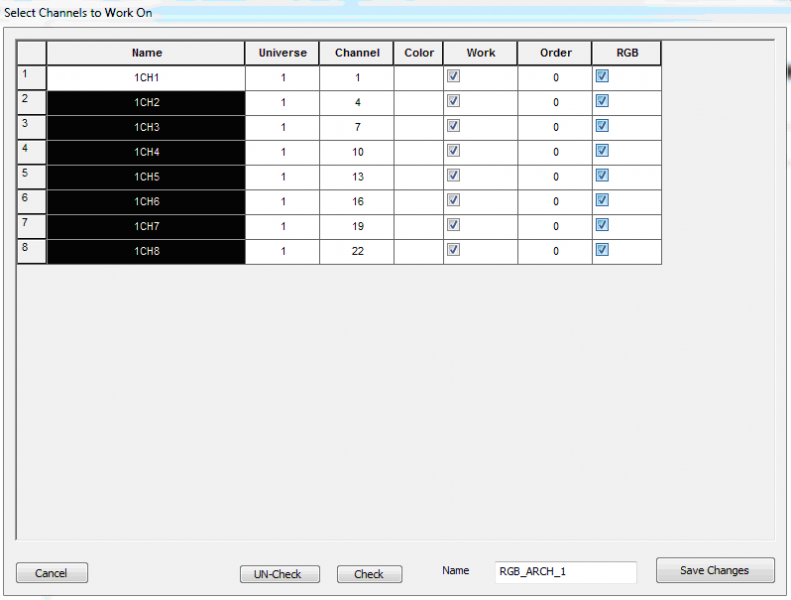Disable RGB checkbox for 1CH8
Image resolution: width=791 pixels, height=600 pixels.
(602, 250)
